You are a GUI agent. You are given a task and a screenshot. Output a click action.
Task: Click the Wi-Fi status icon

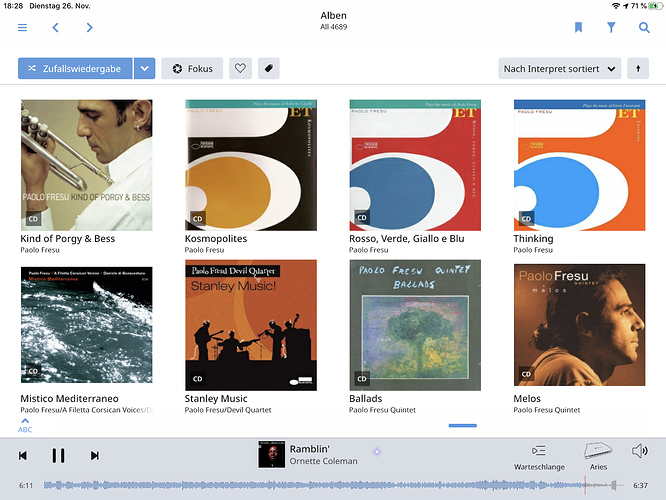point(616,6)
